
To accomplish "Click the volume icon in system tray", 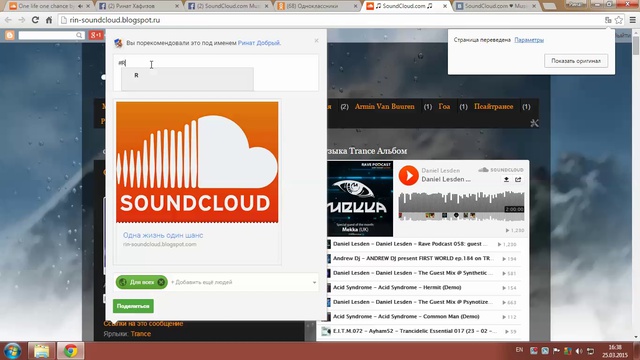I will click(x=579, y=351).
